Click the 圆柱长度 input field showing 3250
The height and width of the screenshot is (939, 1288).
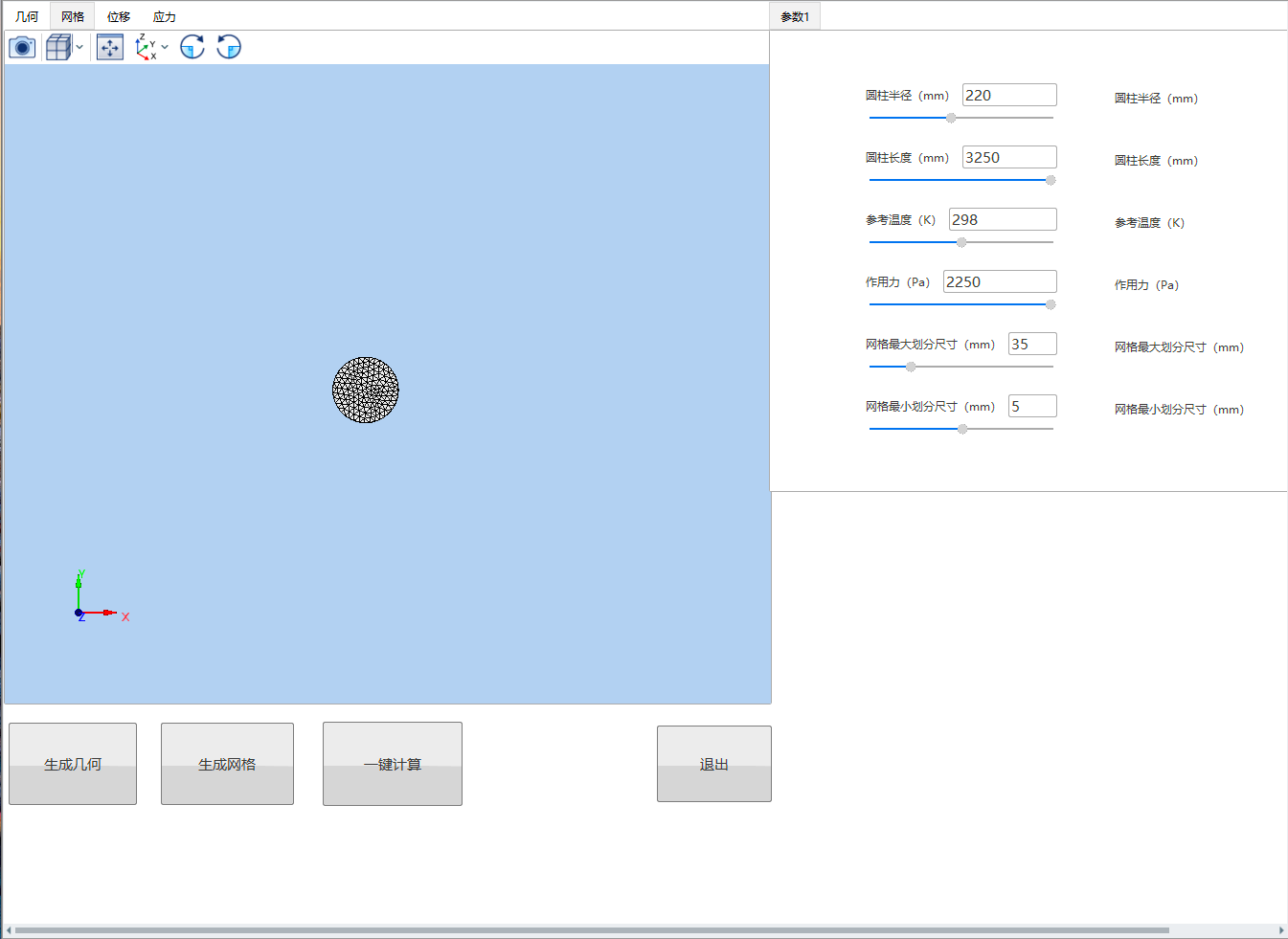1009,157
